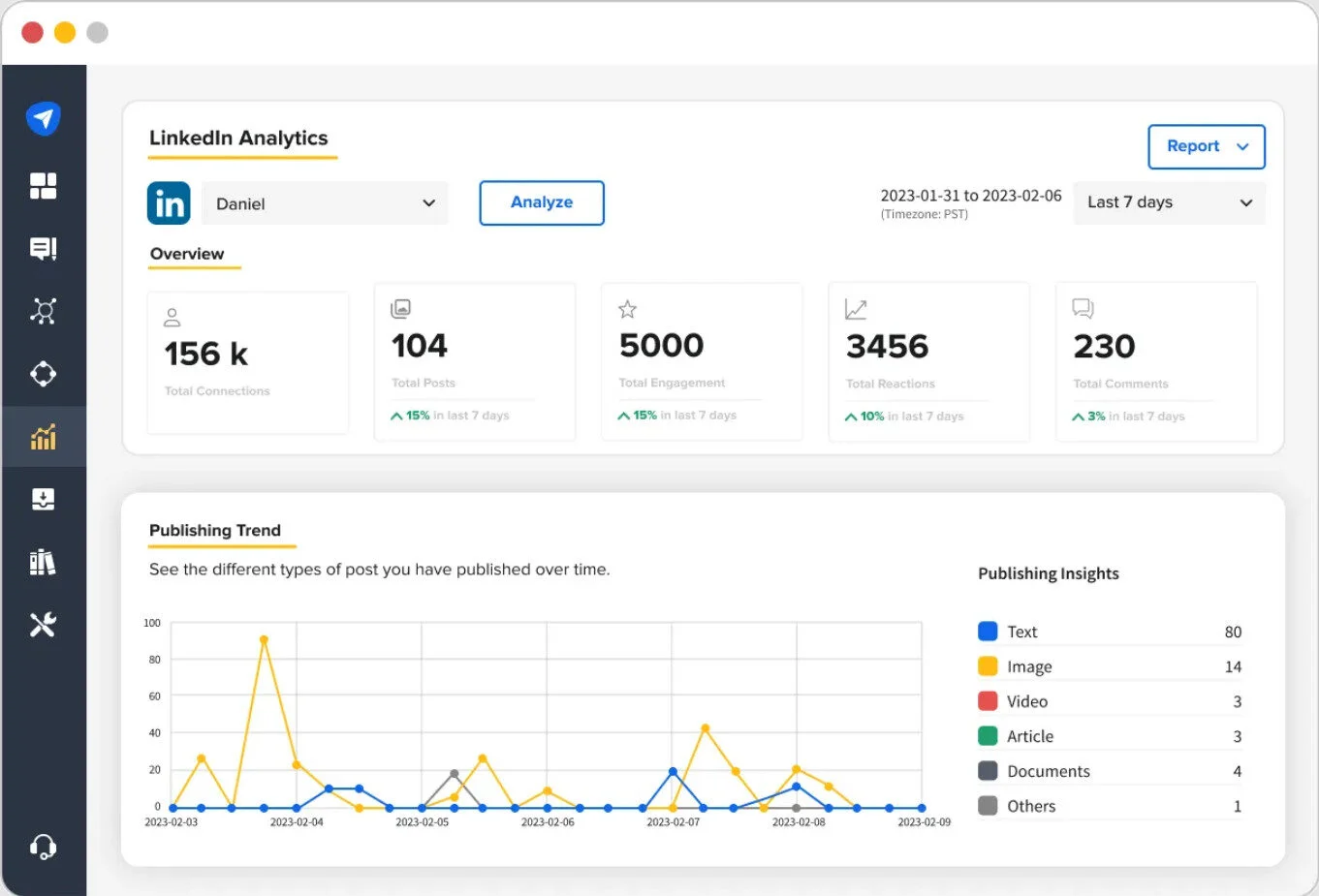1319x896 pixels.
Task: Open the dashboard grid icon in sidebar
Action: [44, 185]
